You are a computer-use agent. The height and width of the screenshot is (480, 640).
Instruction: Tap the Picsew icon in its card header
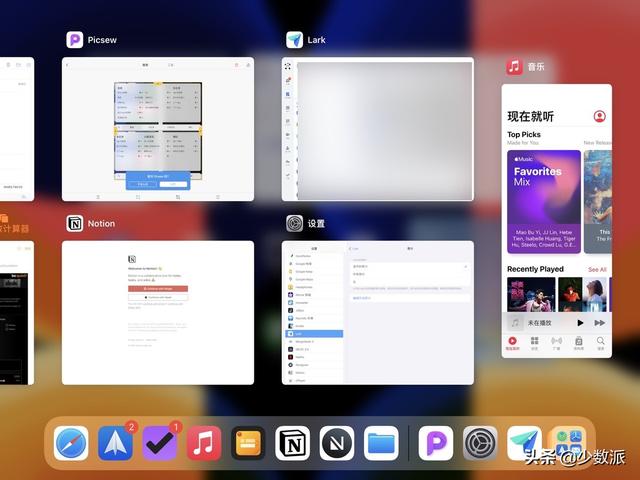(x=75, y=40)
